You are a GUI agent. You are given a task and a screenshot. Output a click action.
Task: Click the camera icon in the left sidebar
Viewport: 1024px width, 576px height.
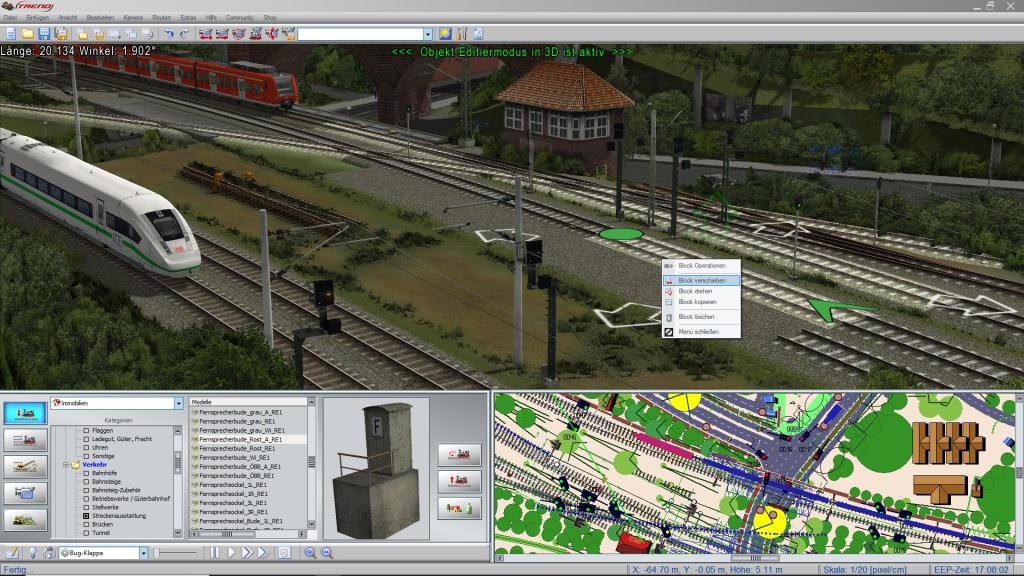click(x=27, y=493)
